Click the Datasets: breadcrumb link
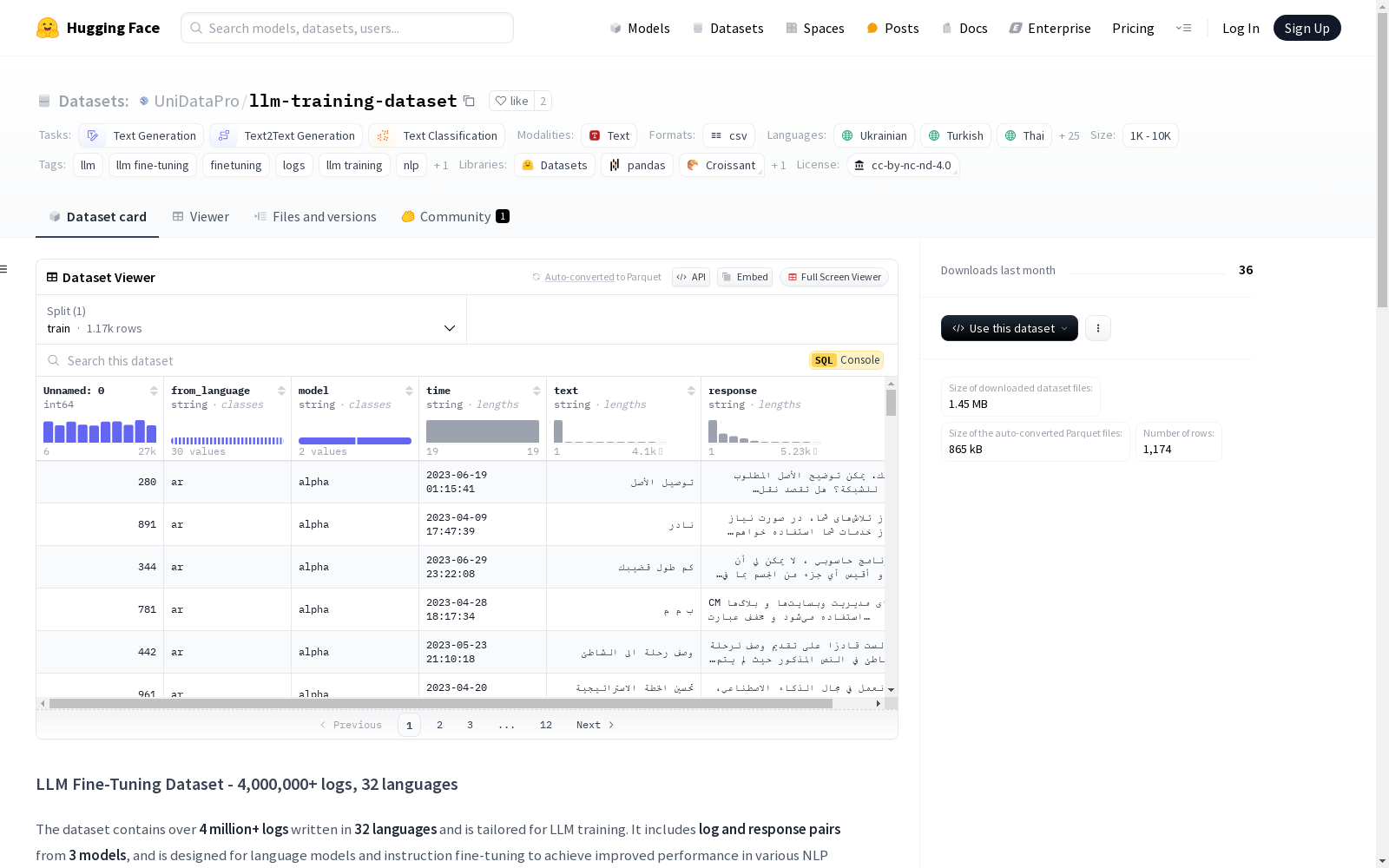Viewport: 1389px width, 868px height. click(94, 101)
